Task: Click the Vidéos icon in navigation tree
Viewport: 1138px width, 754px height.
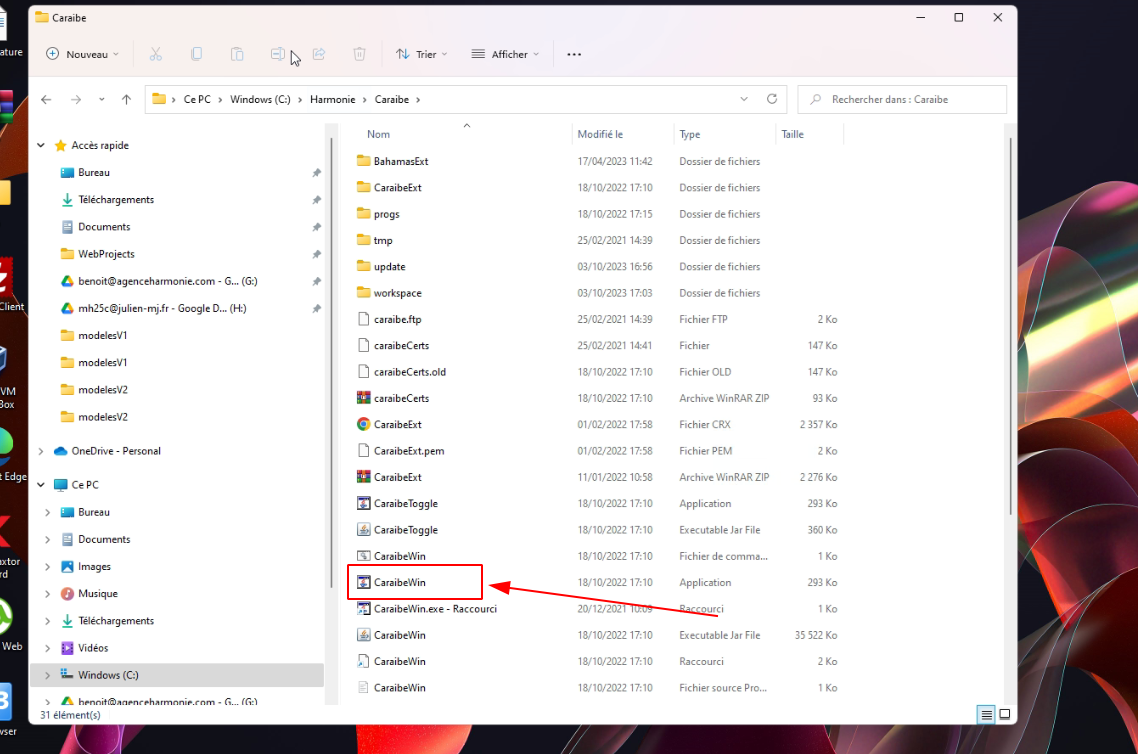Action: click(67, 648)
